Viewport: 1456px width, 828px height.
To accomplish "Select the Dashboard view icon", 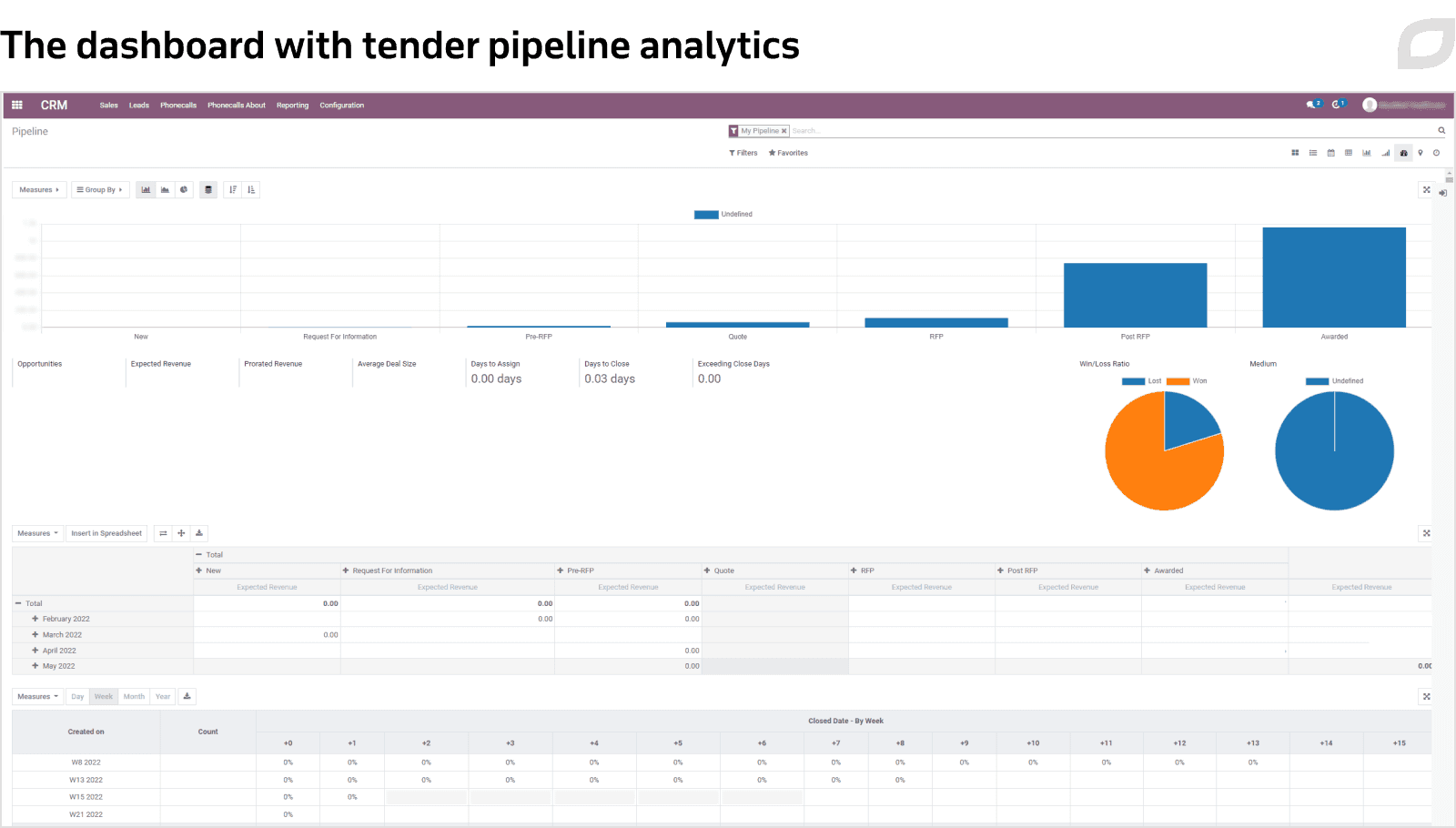I will (x=1403, y=153).
